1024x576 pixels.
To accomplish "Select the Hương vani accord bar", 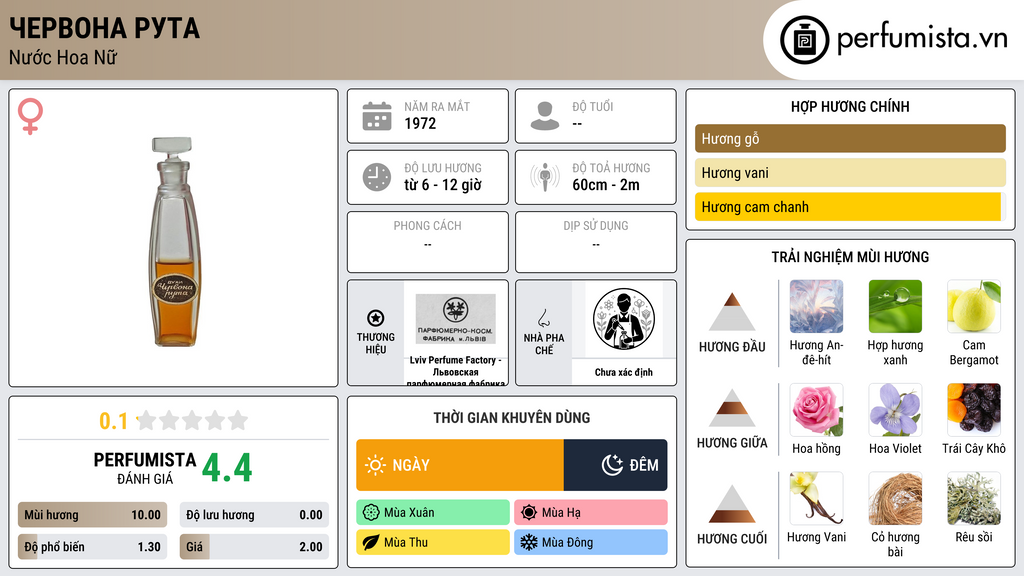I will pyautogui.click(x=850, y=173).
